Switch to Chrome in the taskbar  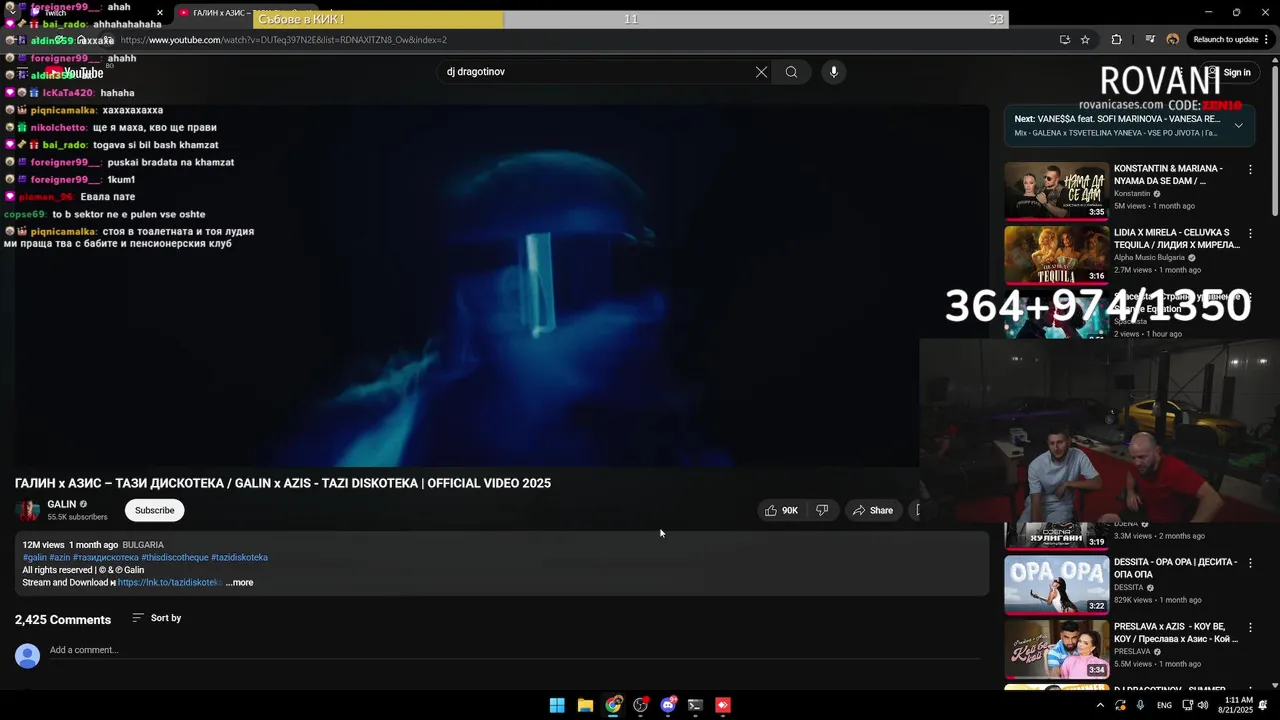pyautogui.click(x=613, y=705)
